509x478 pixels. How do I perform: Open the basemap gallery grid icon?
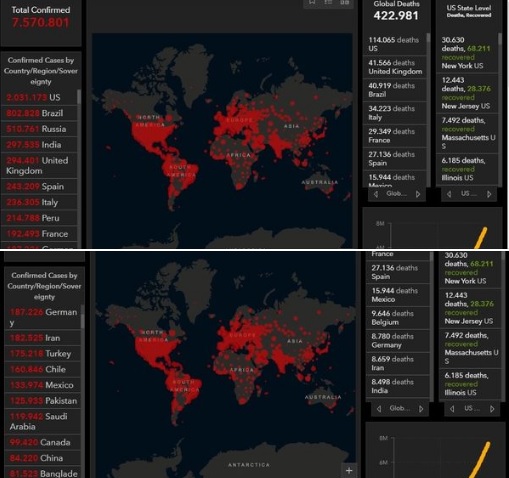point(345,2)
